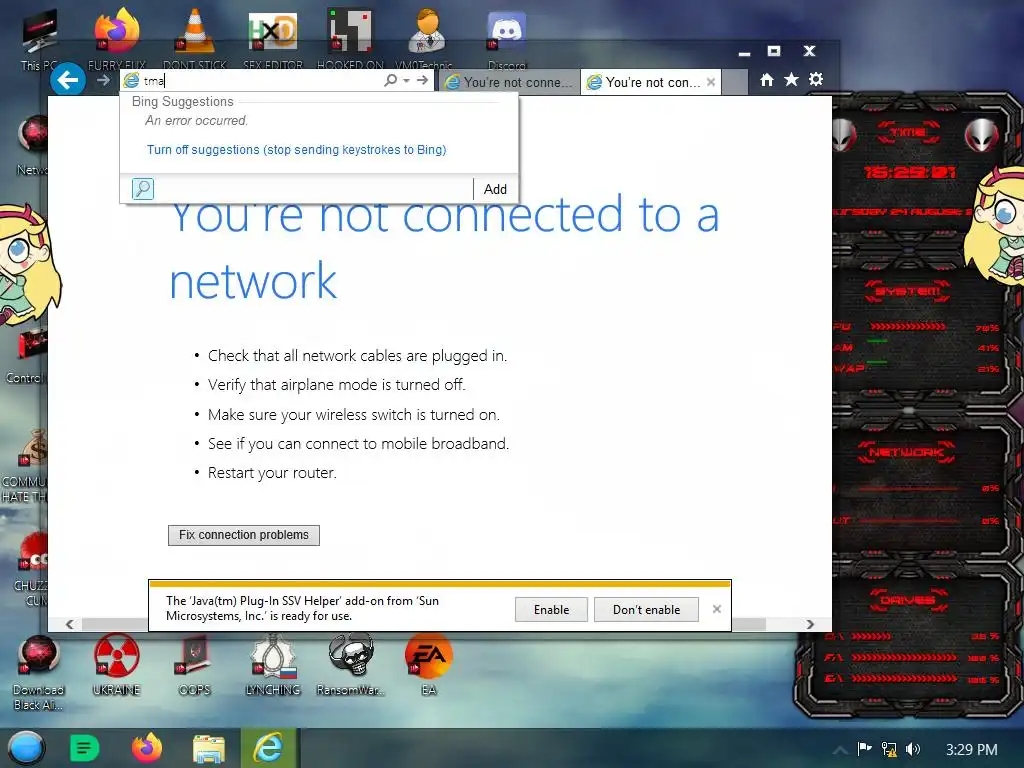
Task: Click SYSTEM header in alien gadget
Action: point(908,291)
